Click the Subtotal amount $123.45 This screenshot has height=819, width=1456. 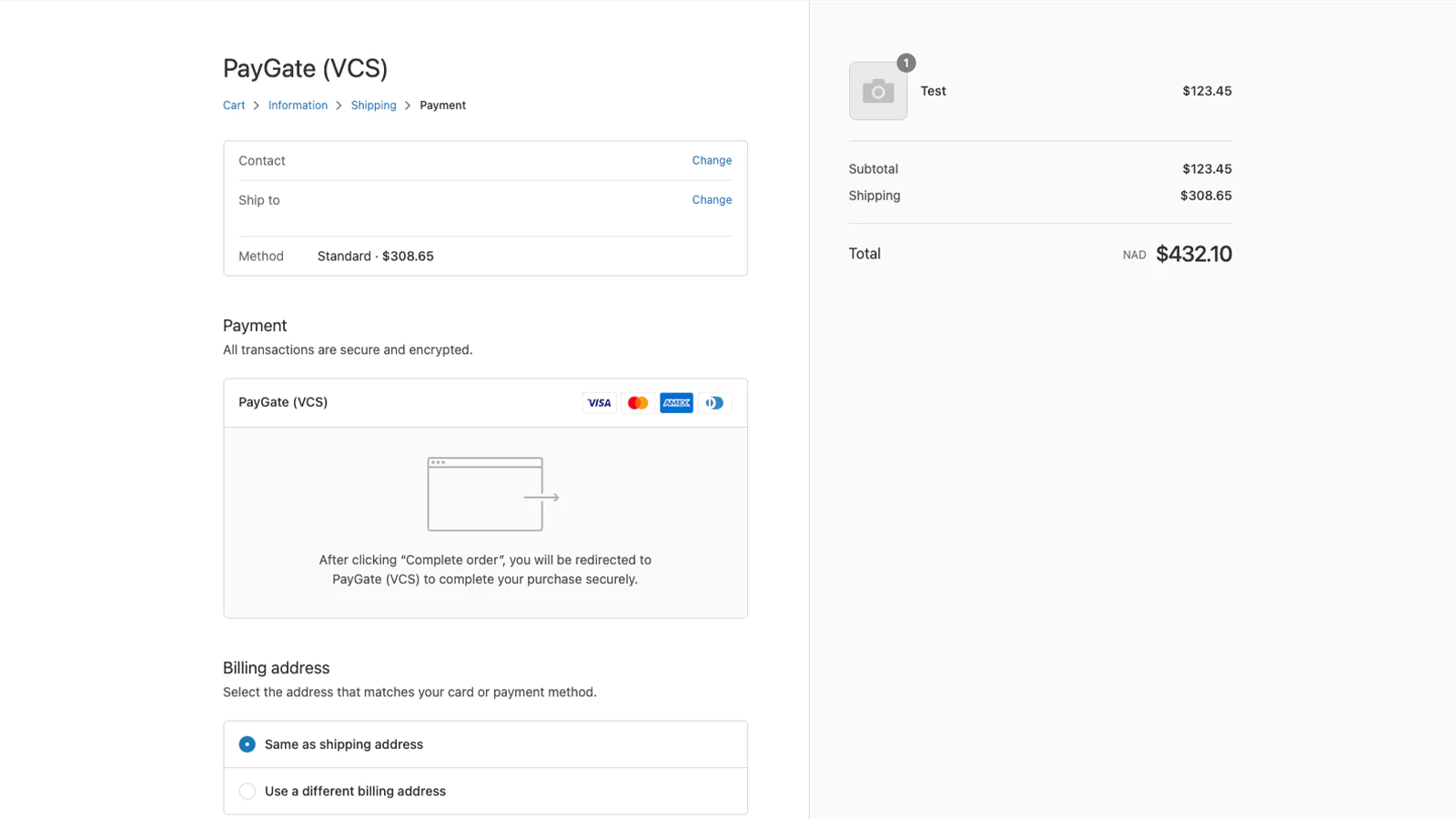pyautogui.click(x=1207, y=169)
